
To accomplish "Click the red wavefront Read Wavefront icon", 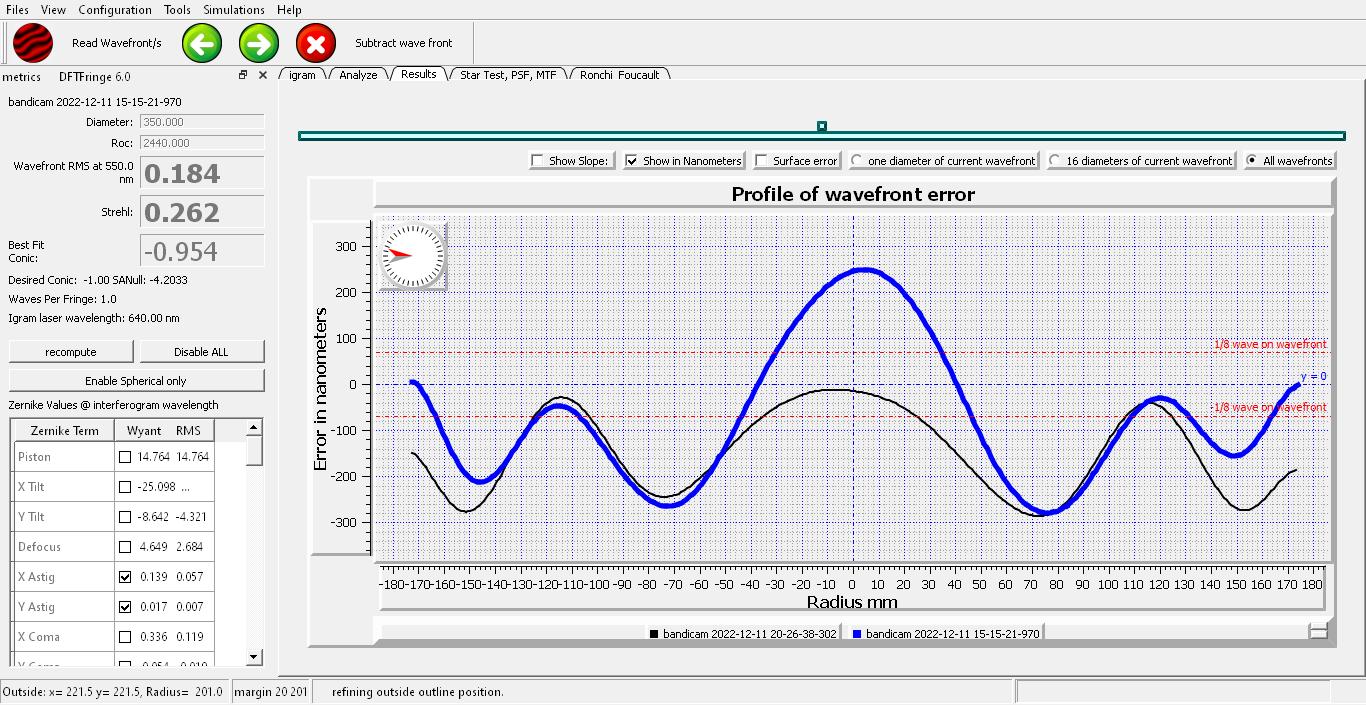I will point(33,43).
